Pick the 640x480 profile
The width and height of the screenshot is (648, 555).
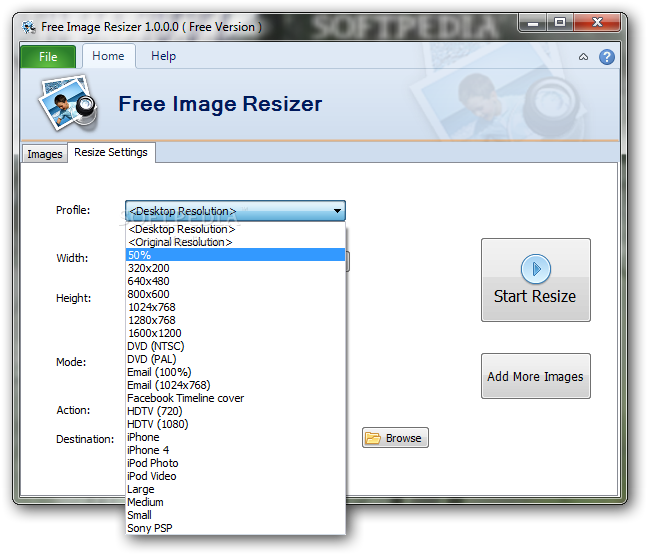tap(235, 281)
